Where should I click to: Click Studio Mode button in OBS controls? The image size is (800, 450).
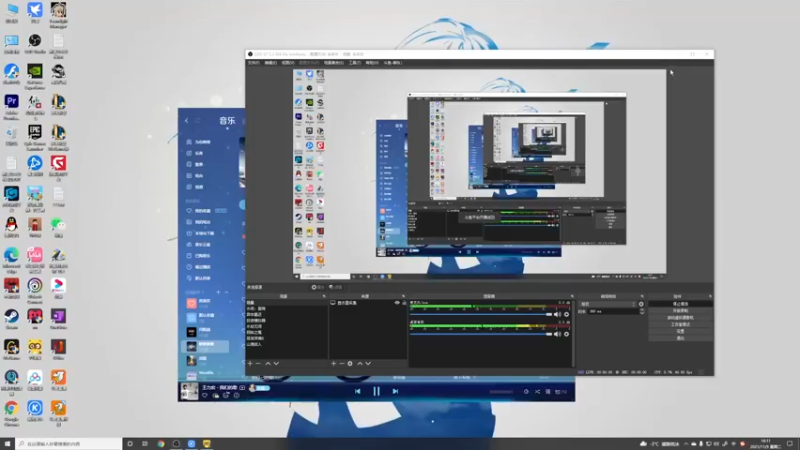pos(681,324)
